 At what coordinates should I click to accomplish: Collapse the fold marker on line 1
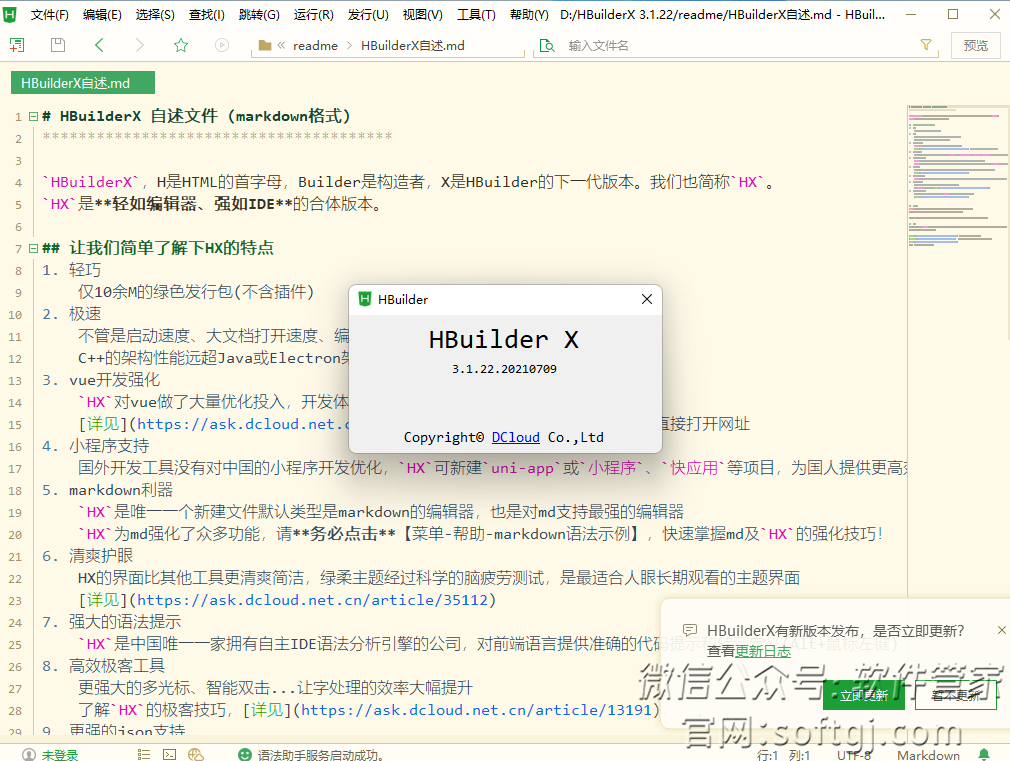[x=31, y=116]
